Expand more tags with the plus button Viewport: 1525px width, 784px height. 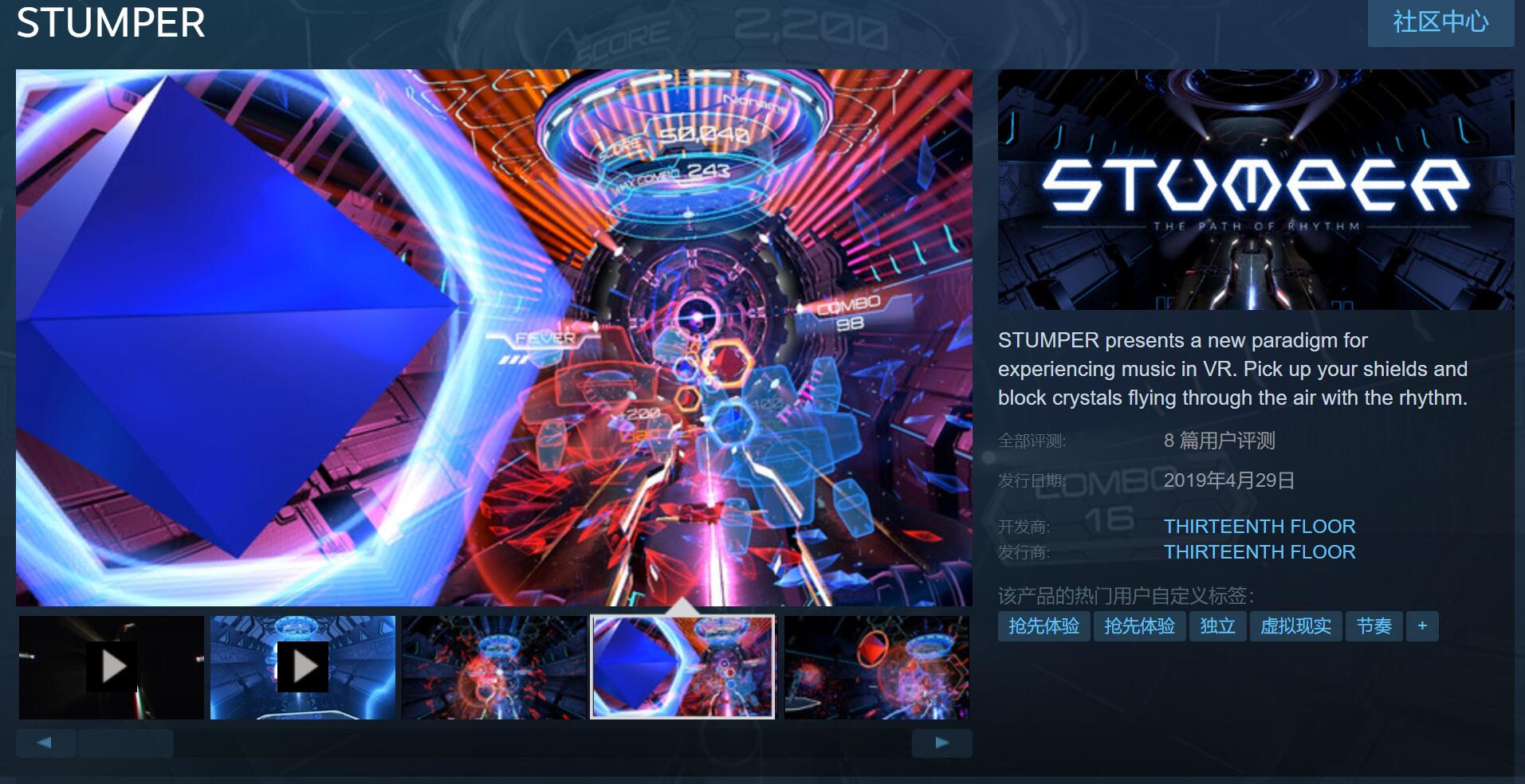1422,626
